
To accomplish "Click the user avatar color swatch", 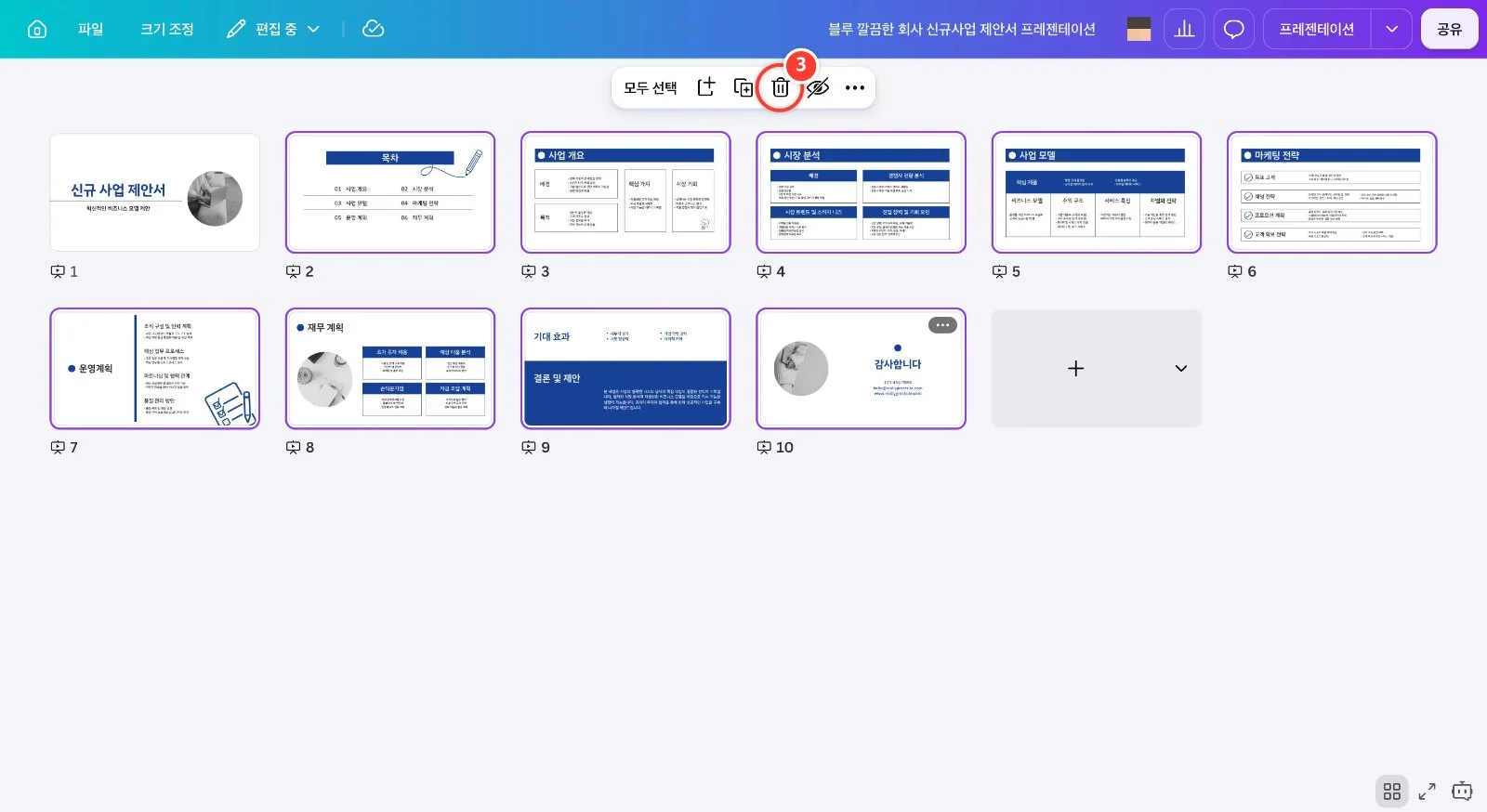I will (1138, 29).
